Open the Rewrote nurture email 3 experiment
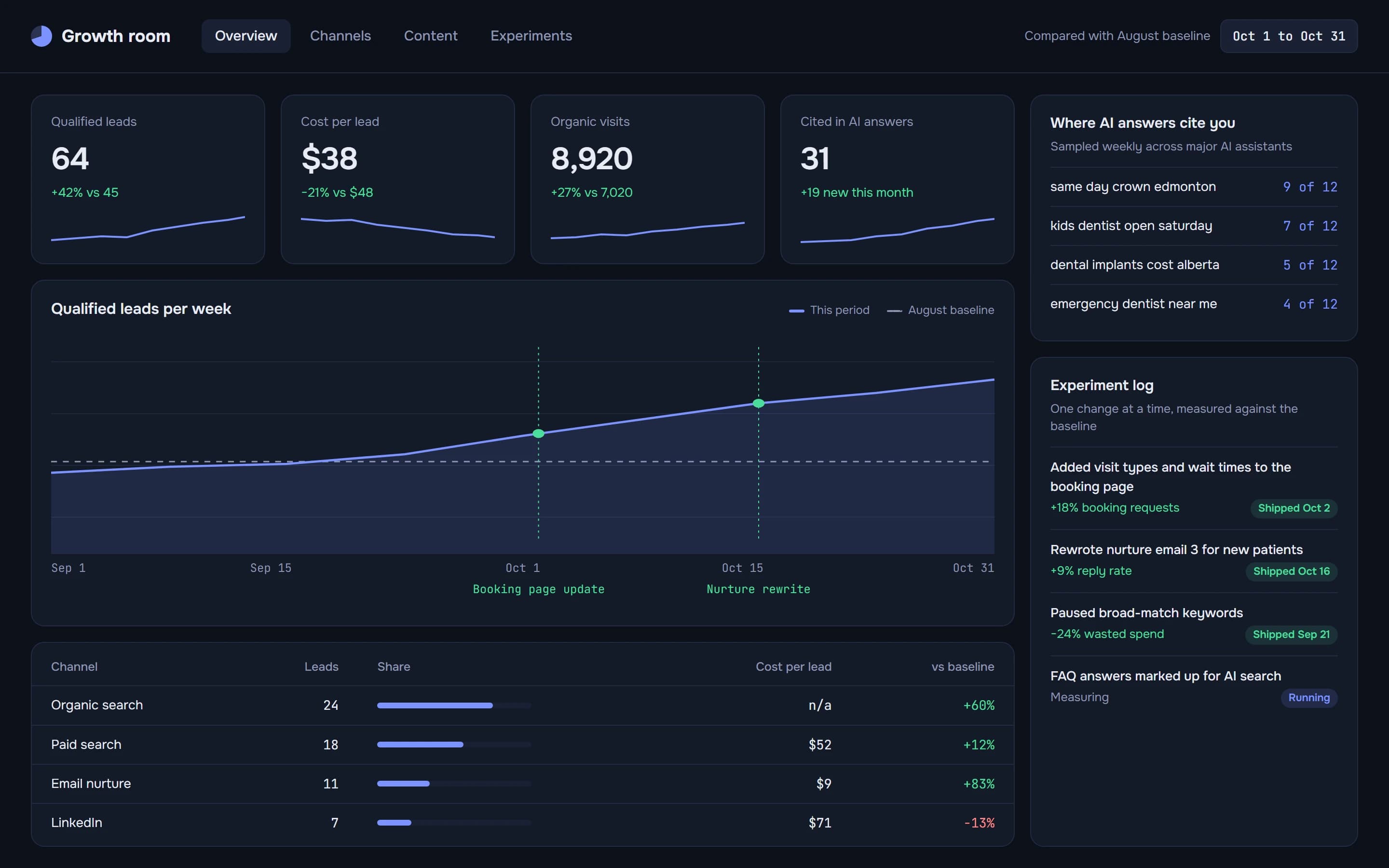The width and height of the screenshot is (1389, 868). (x=1193, y=561)
